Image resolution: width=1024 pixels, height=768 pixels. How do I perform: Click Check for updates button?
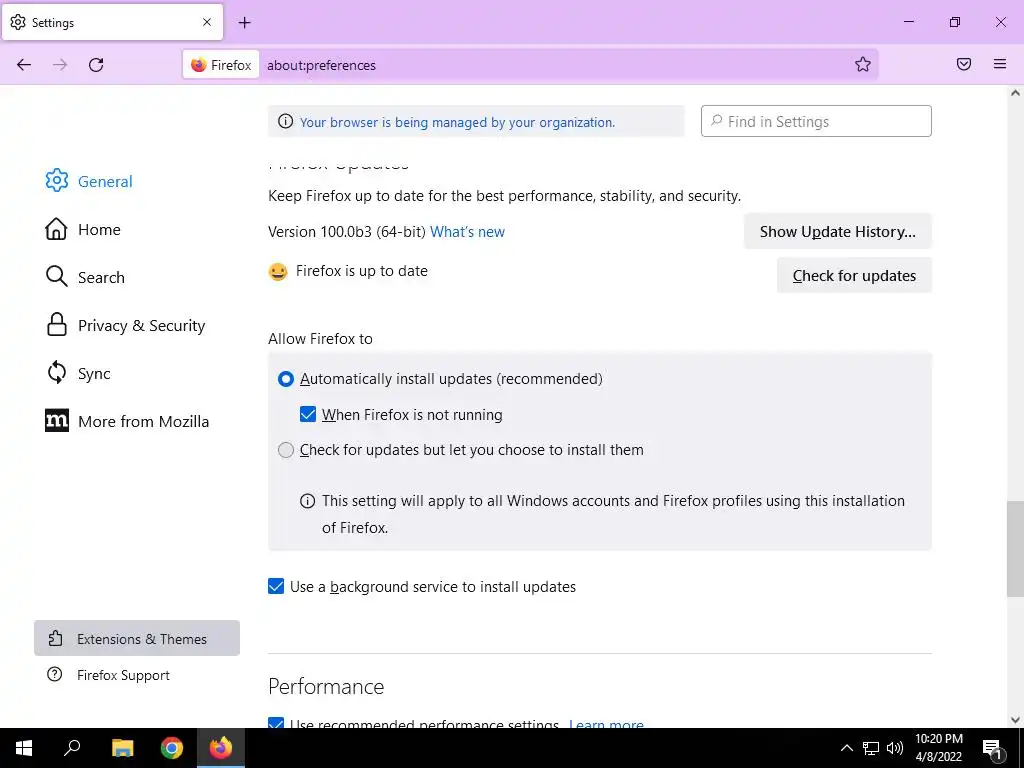click(x=854, y=276)
